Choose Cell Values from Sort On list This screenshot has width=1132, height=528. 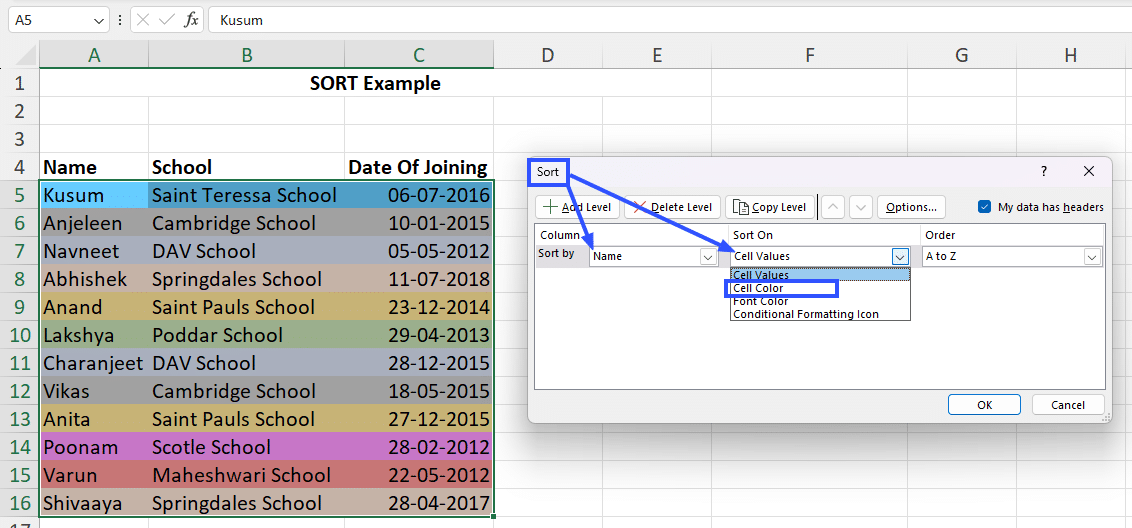coord(820,274)
